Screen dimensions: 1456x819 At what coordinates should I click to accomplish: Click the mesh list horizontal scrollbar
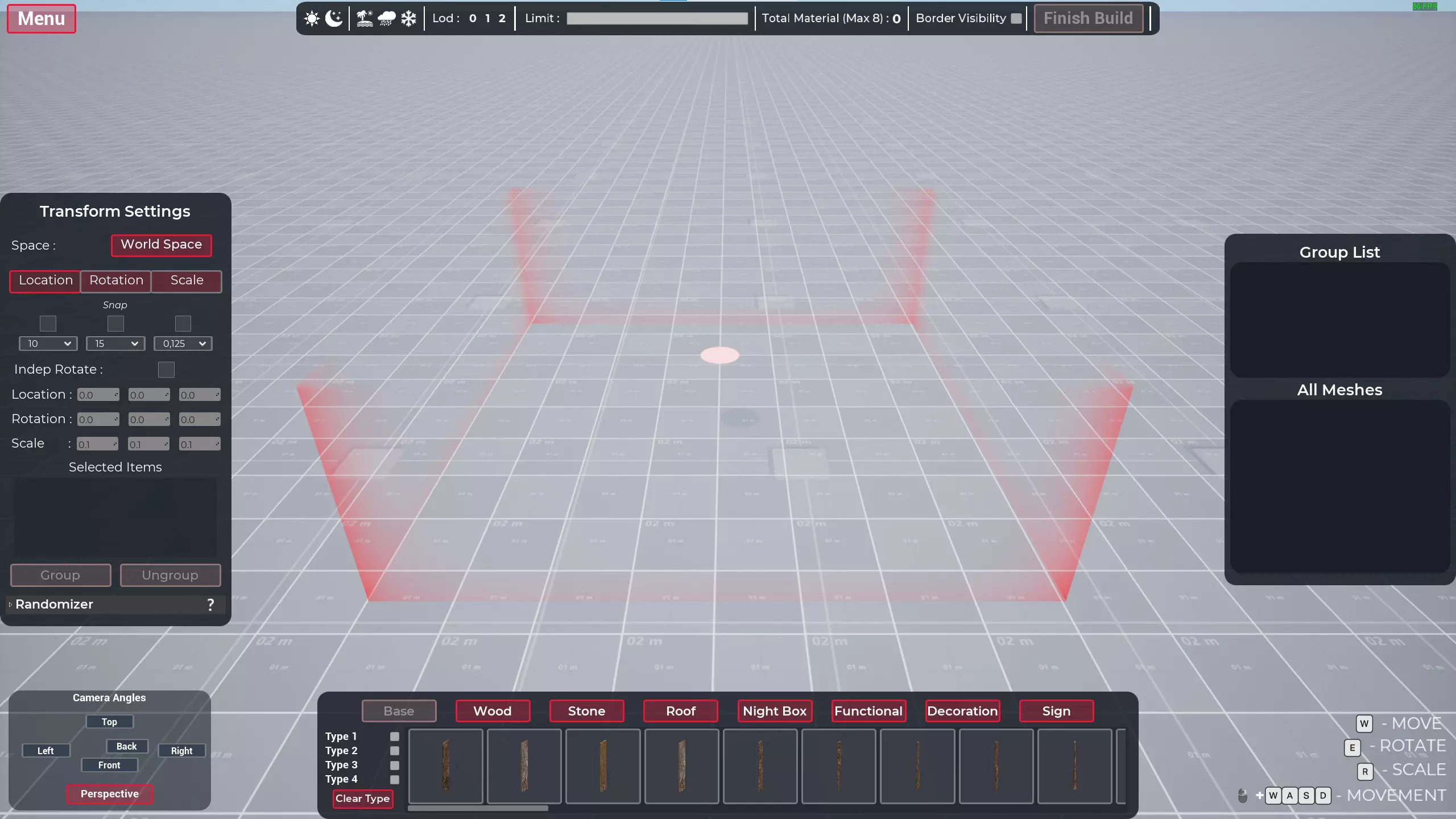click(478, 808)
